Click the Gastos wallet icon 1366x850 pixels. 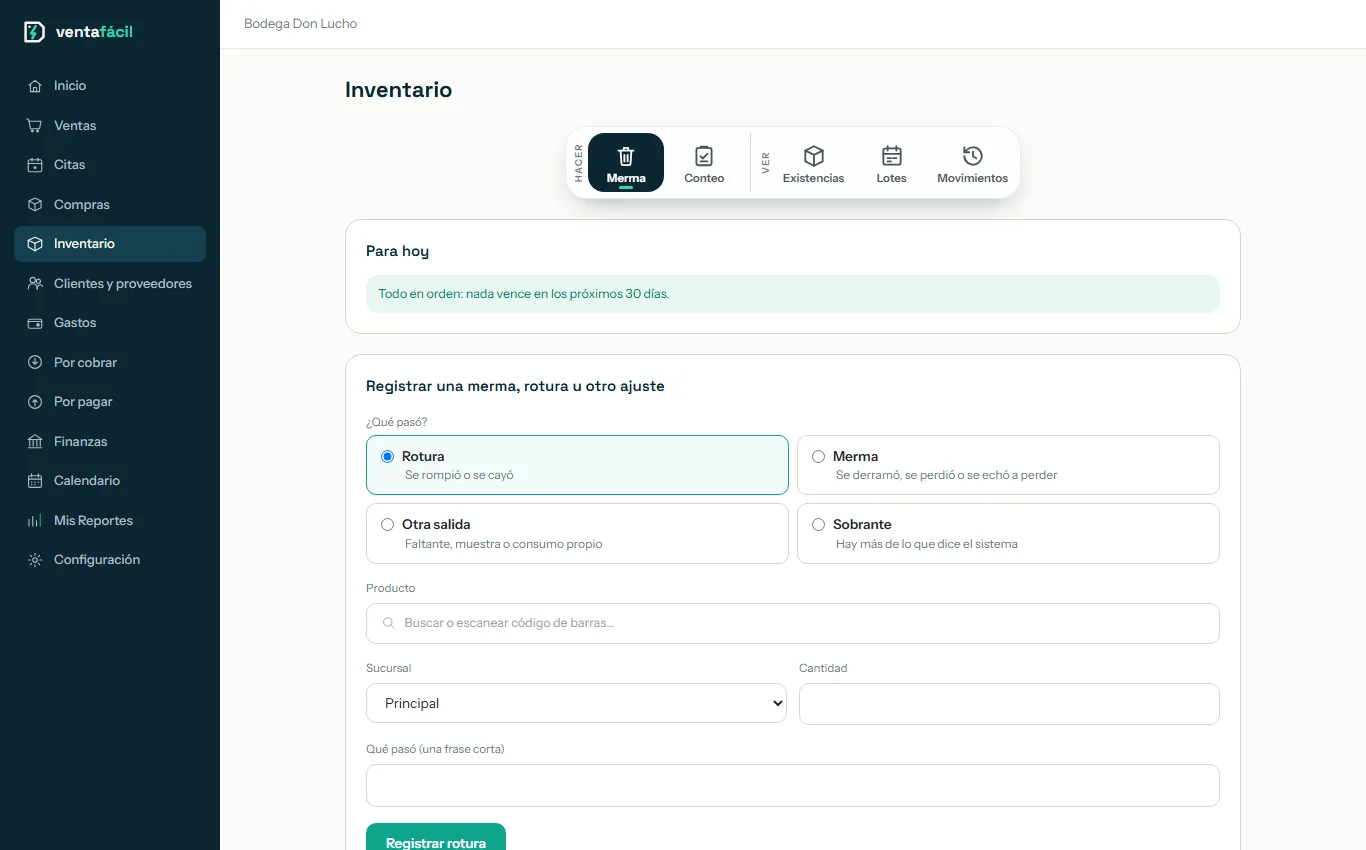point(35,323)
